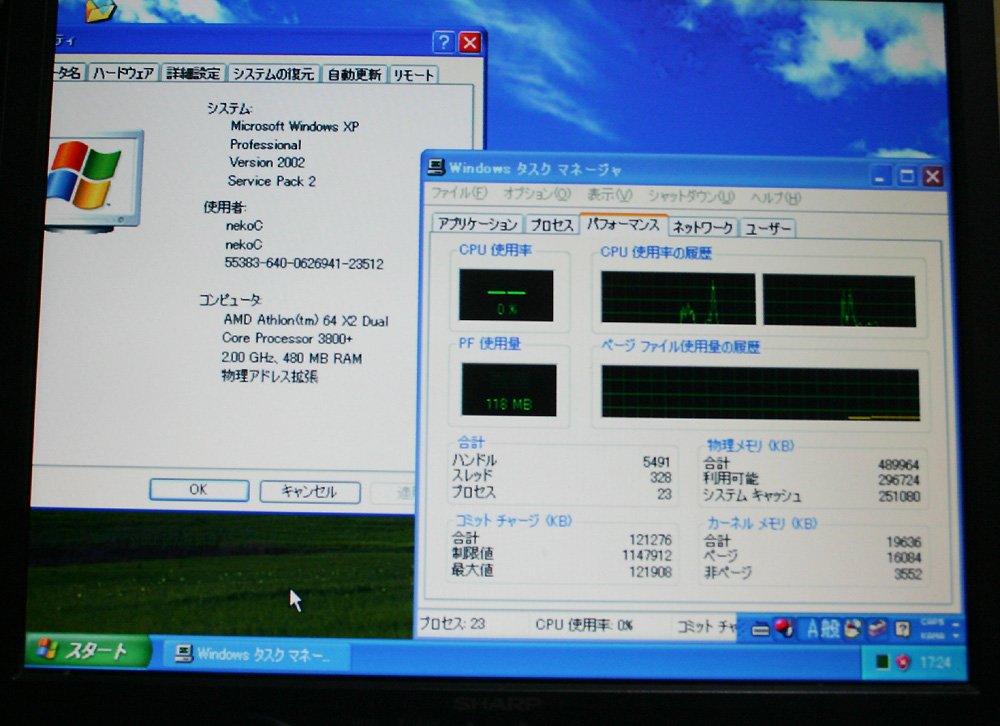Screen dimensions: 1000x726
Task: Switch to the プロセス tab
Action: 552,225
